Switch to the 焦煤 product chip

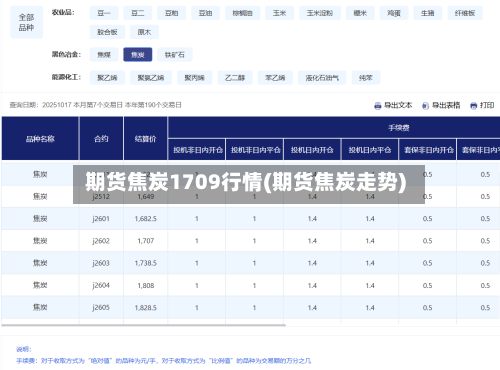point(104,55)
